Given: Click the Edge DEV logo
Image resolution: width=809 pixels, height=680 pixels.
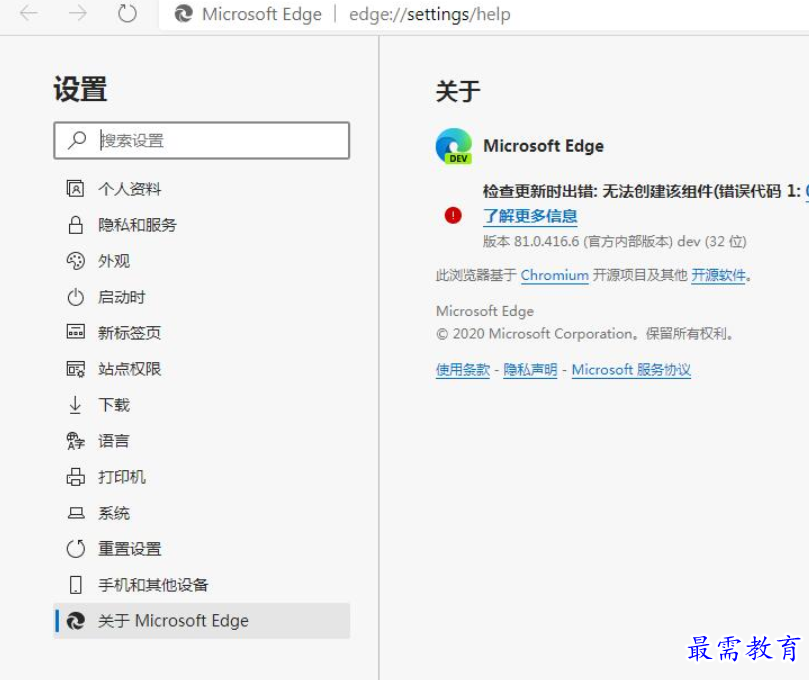Looking at the screenshot, I should coord(454,147).
